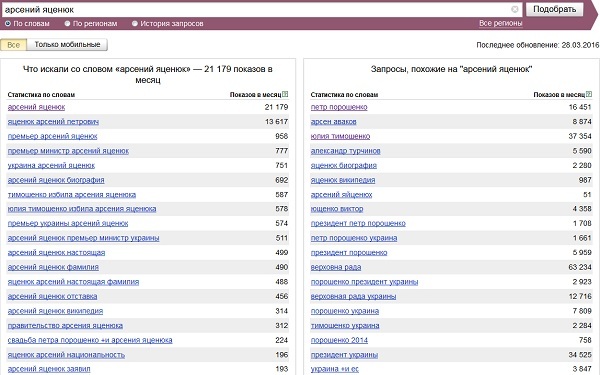Open арсений яценюк заявил link
The height and width of the screenshot is (375, 600).
point(49,369)
